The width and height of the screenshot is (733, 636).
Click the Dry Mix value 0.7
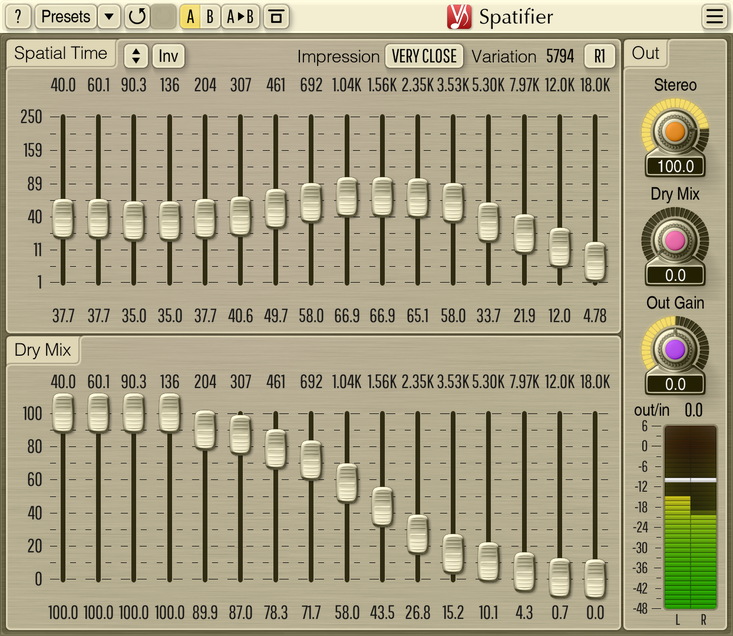[x=560, y=613]
